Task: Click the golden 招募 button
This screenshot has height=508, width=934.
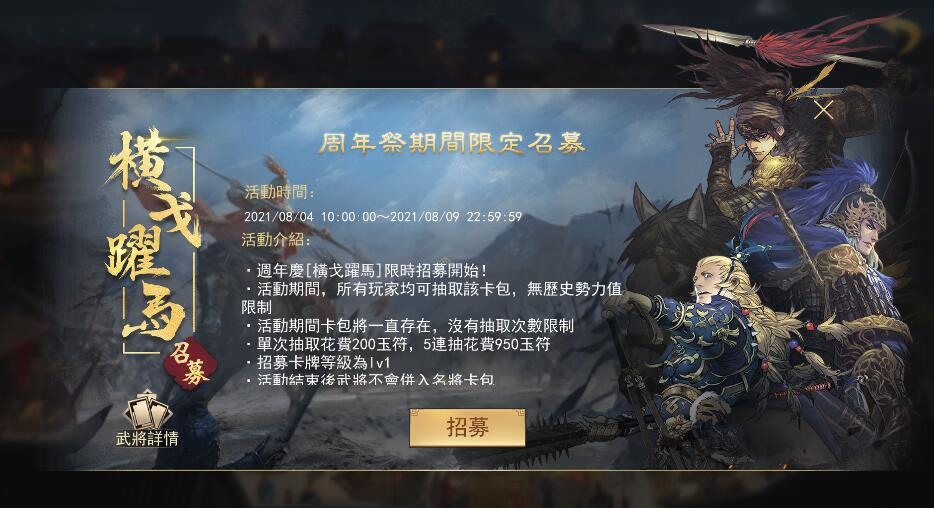Action: pos(467,427)
